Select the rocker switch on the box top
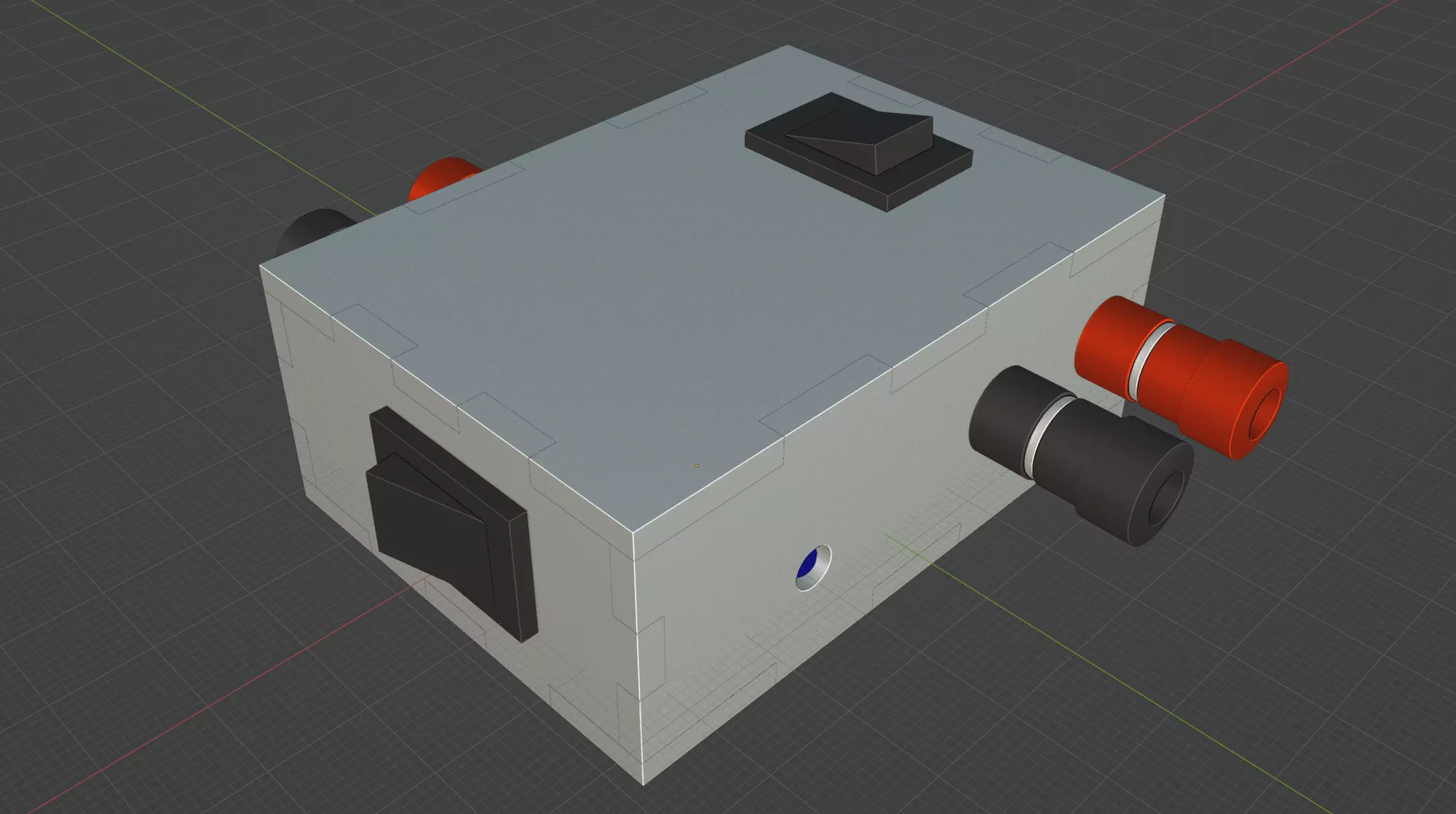 click(859, 135)
